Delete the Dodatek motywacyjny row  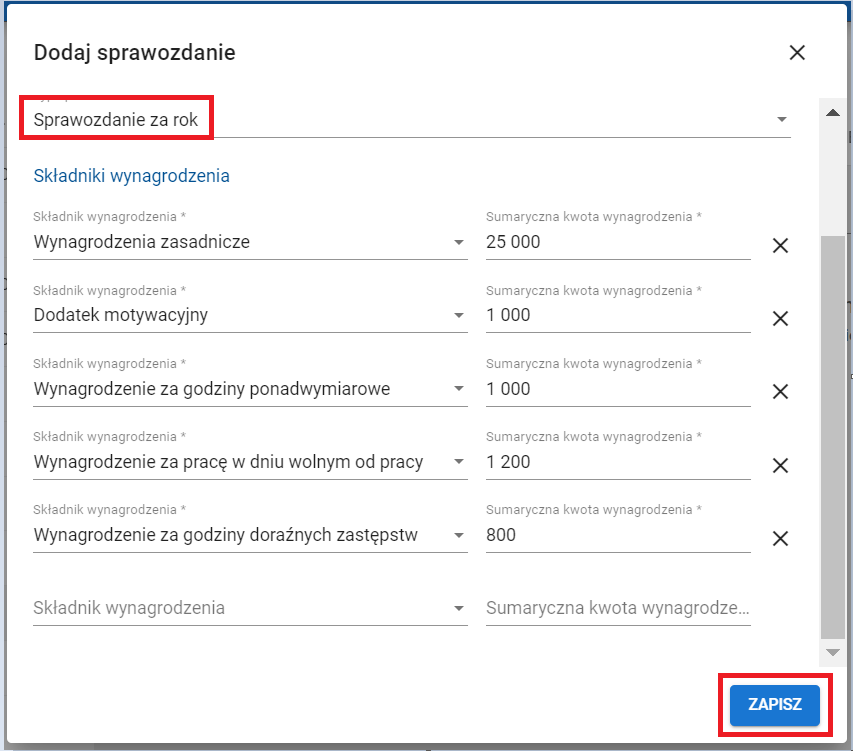pos(781,318)
